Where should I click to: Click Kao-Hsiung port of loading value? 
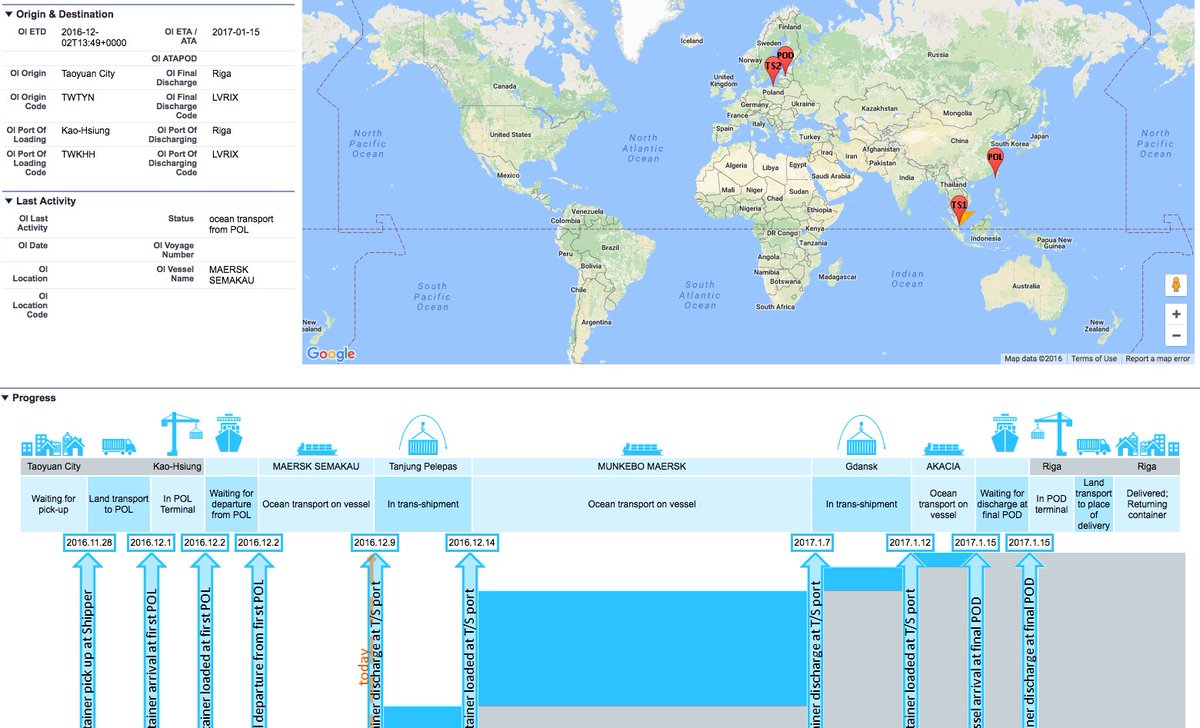85,130
